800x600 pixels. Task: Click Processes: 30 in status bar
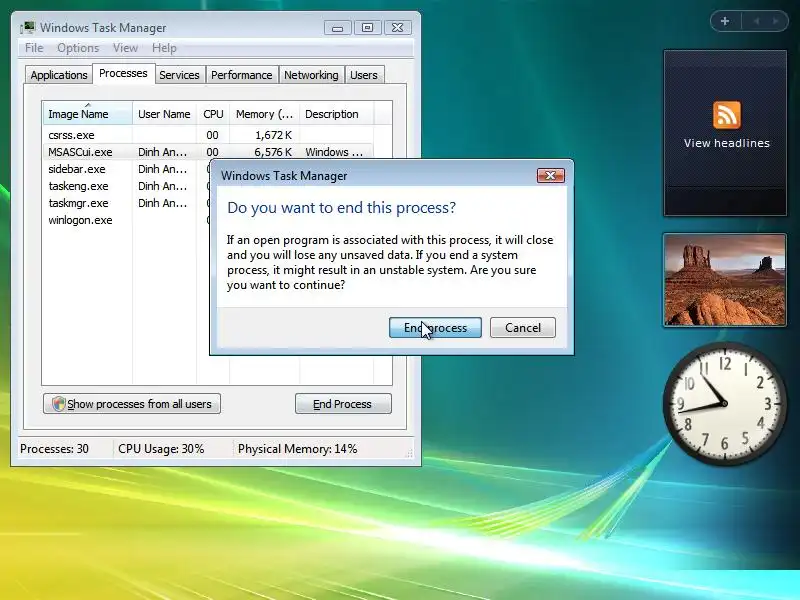[54, 449]
